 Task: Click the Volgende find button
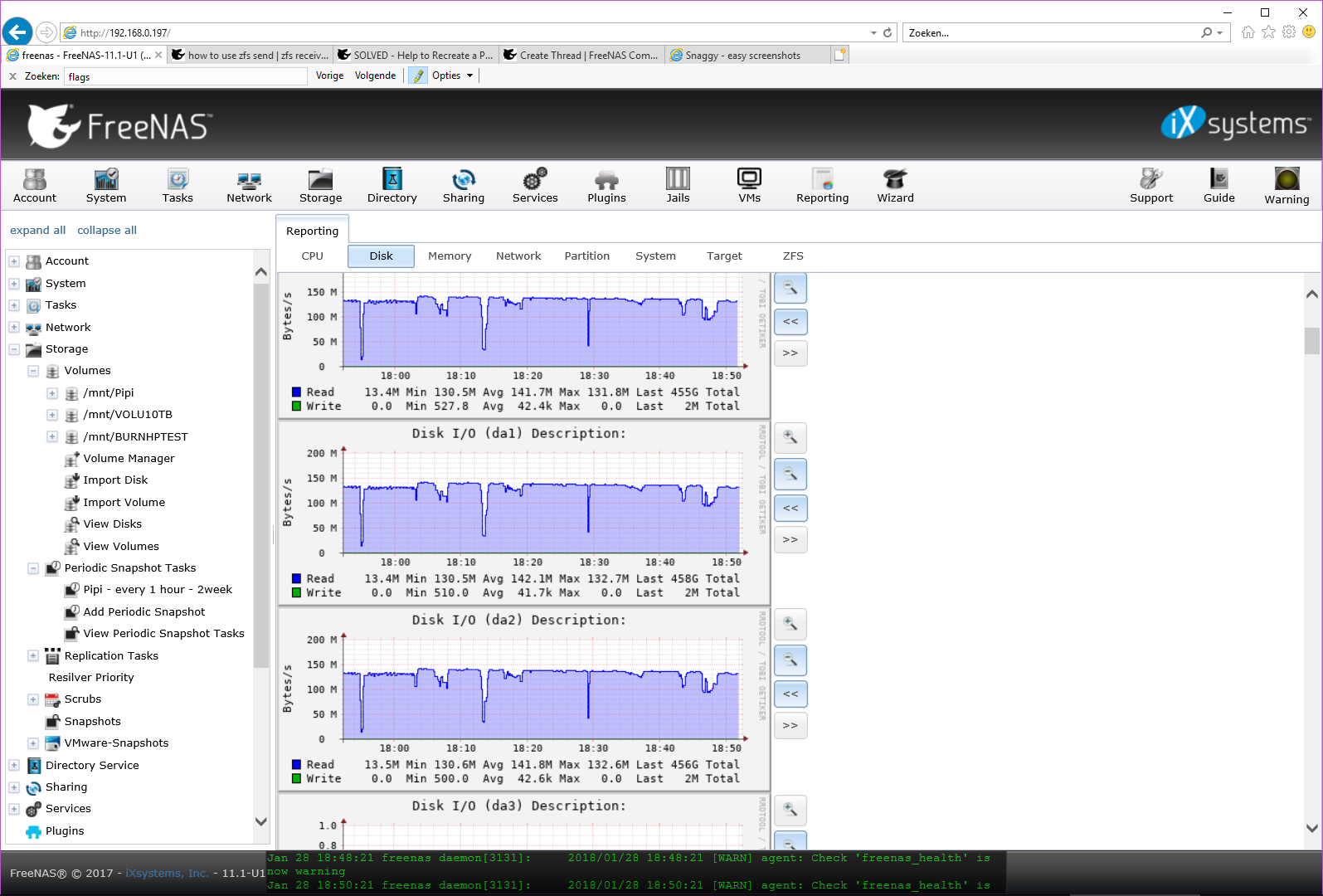376,75
